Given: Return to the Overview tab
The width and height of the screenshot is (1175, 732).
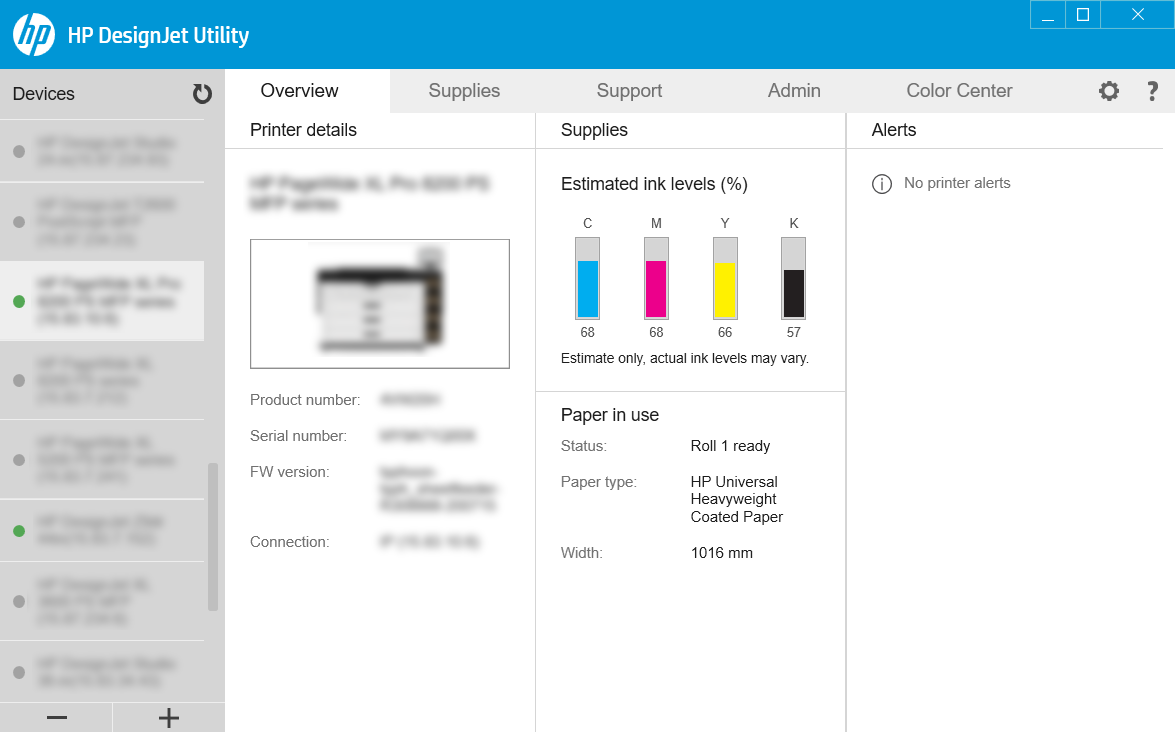Looking at the screenshot, I should tap(299, 90).
